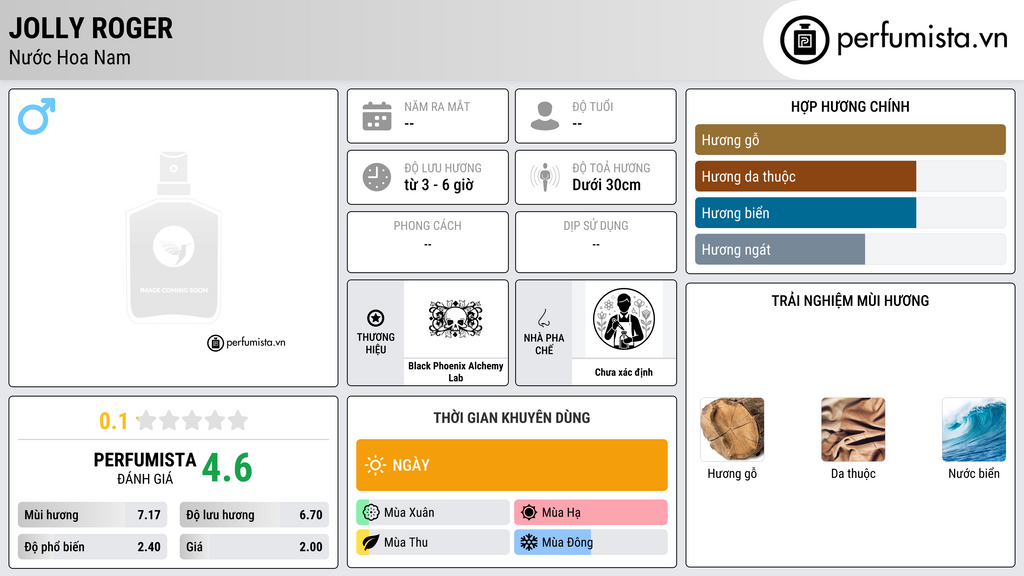Click the sun icon in the Ngày bar
The width and height of the screenshot is (1024, 576).
tap(376, 465)
